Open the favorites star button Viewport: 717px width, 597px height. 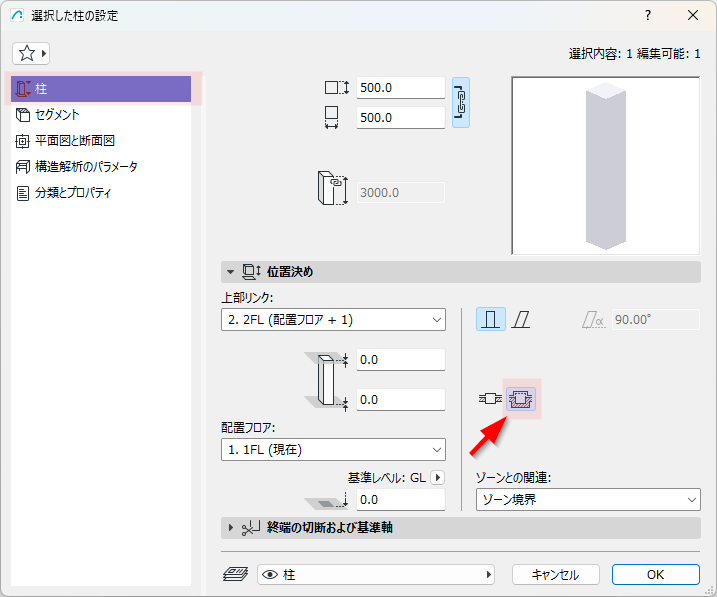(31, 53)
